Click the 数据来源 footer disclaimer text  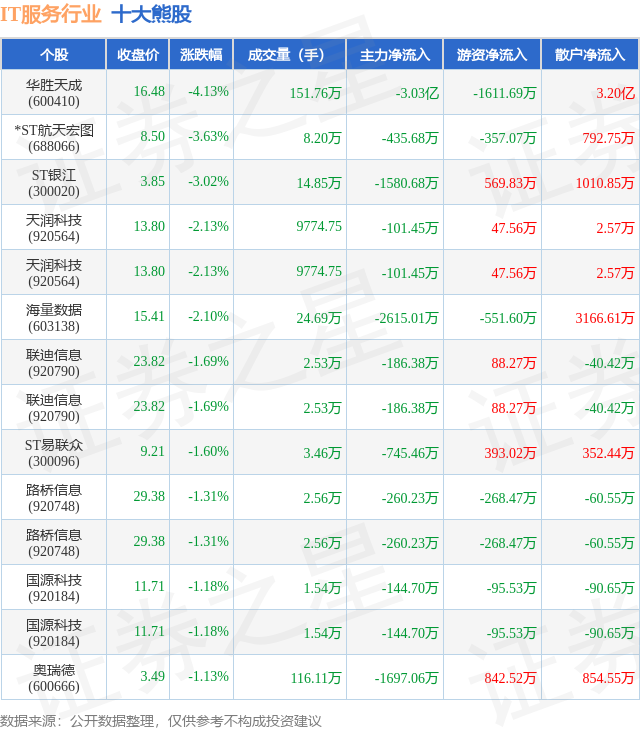point(161,721)
